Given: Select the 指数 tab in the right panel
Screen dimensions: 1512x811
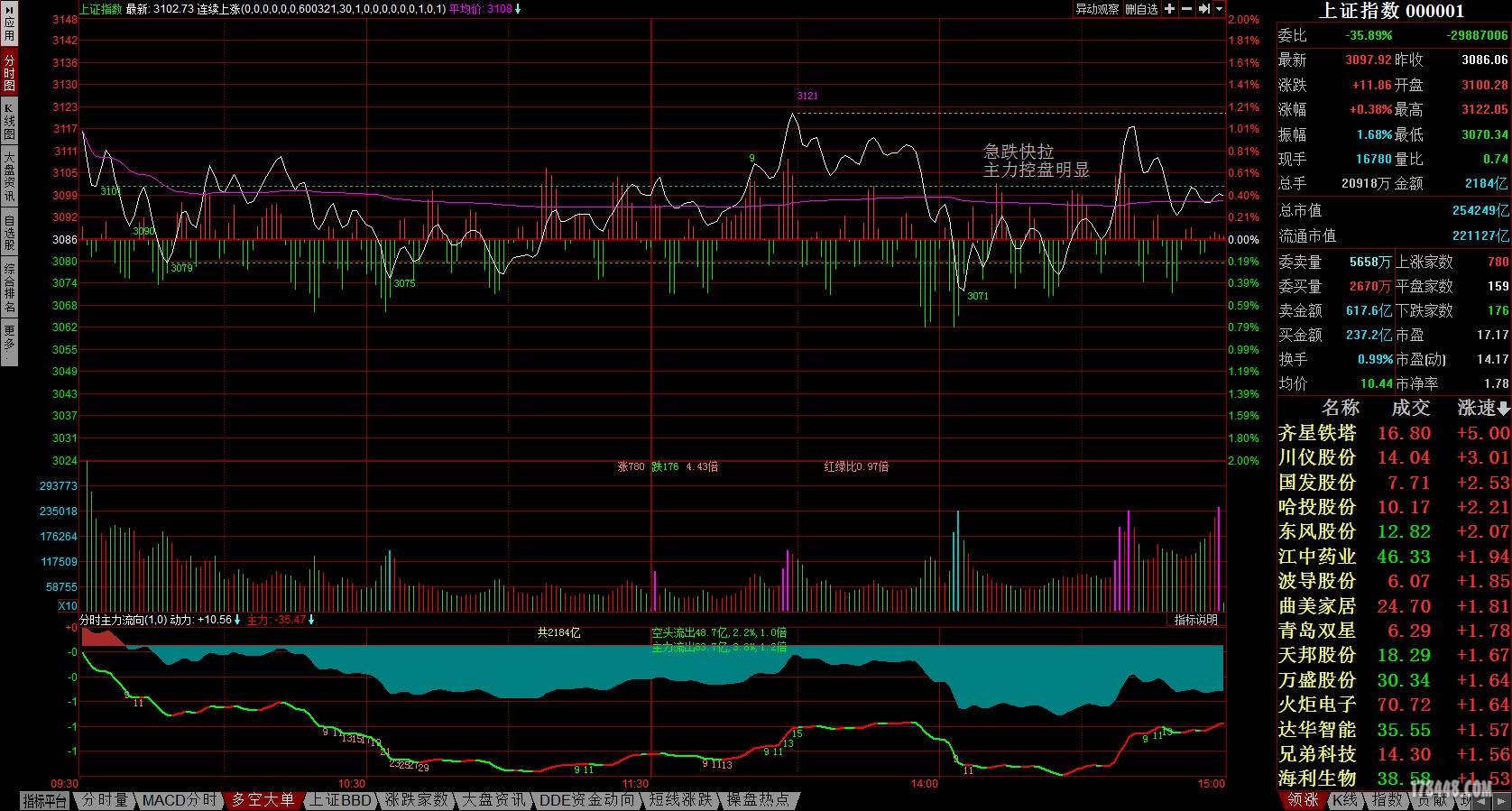Looking at the screenshot, I should [1387, 800].
